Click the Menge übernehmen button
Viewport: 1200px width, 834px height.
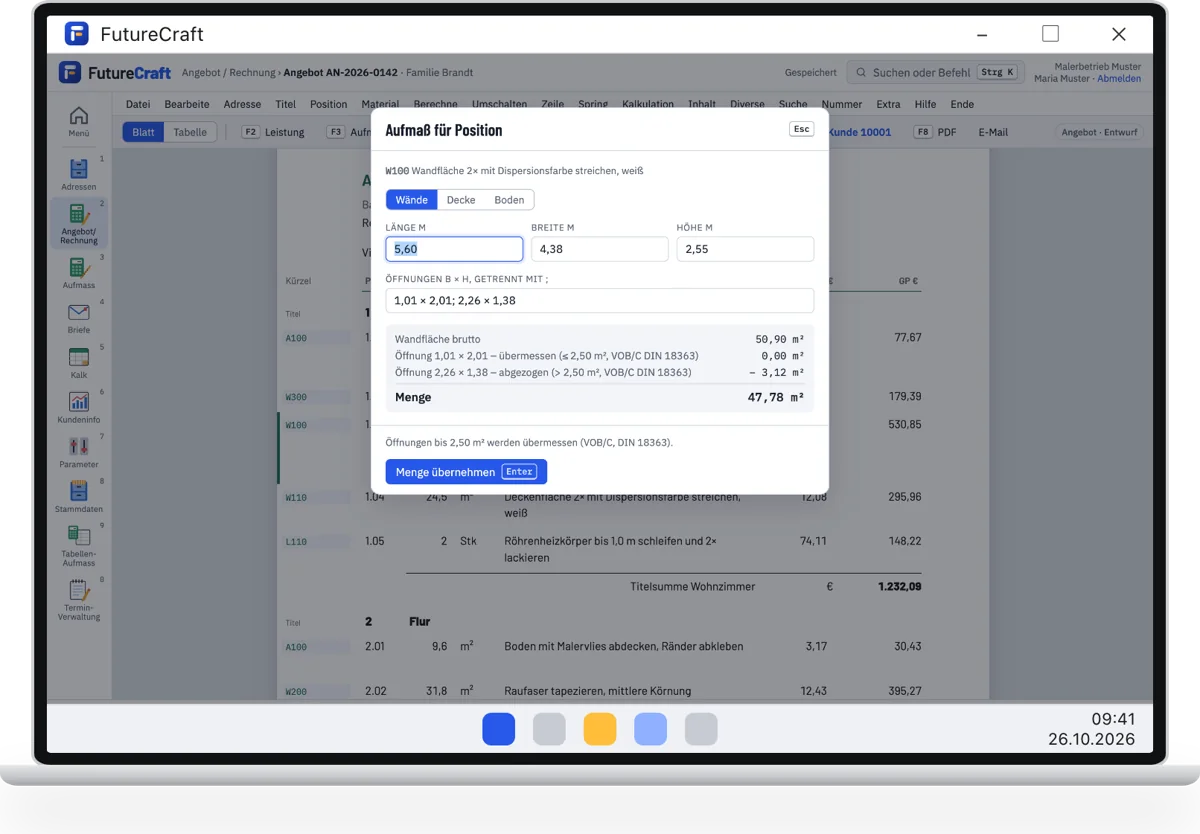(x=466, y=472)
